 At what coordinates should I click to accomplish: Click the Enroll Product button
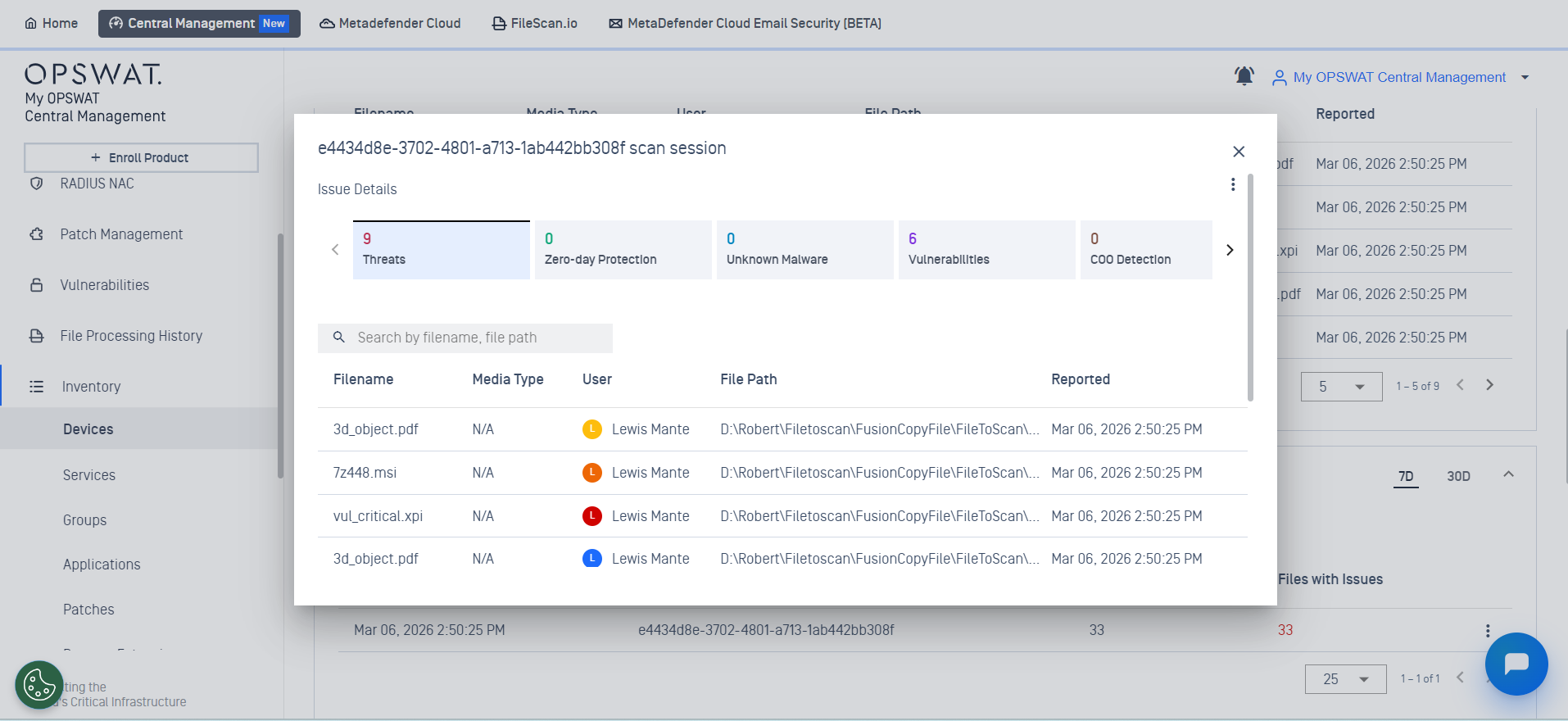pos(141,157)
